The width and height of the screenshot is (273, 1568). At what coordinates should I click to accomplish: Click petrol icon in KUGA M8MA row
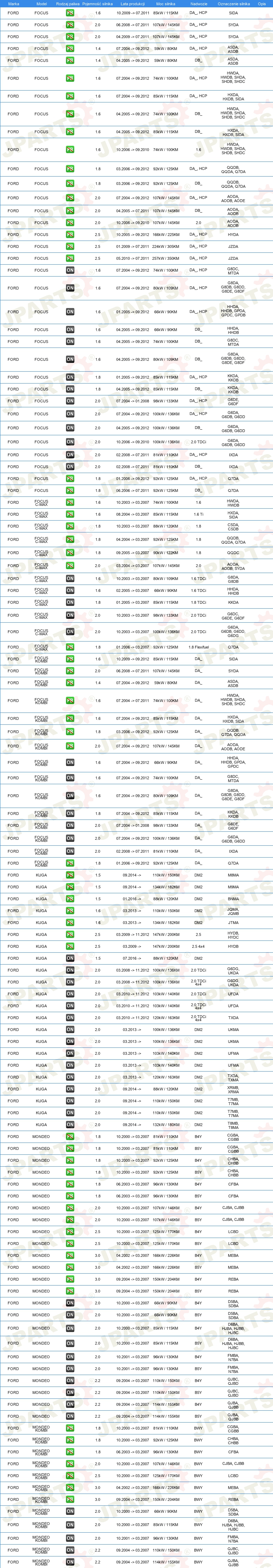70,875
